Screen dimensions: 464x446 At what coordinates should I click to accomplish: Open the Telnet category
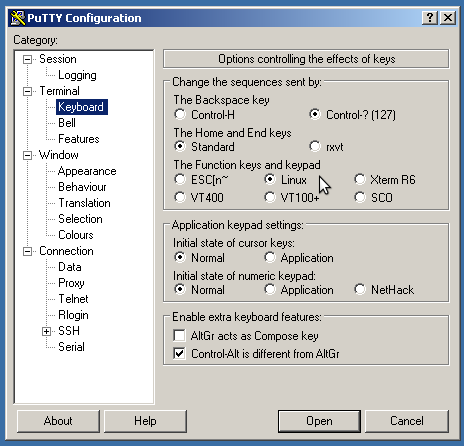point(73,299)
